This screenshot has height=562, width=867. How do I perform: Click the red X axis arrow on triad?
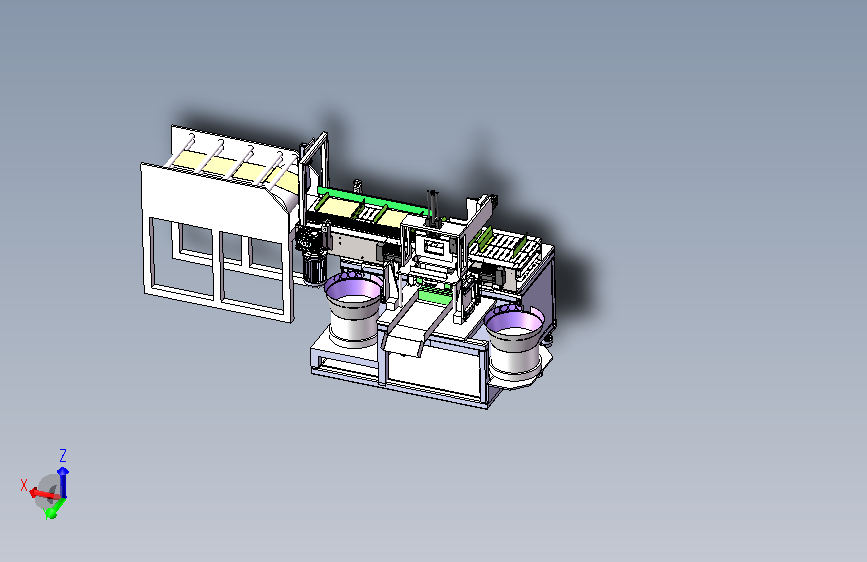click(x=44, y=494)
